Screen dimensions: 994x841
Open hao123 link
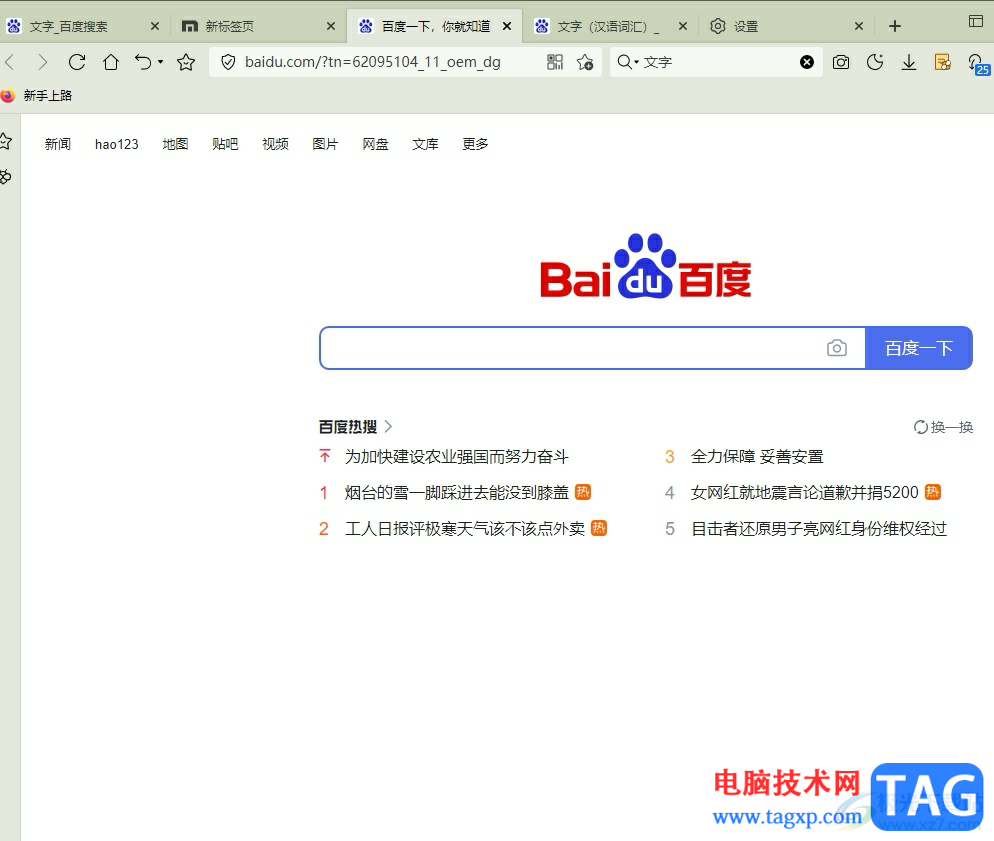click(x=117, y=144)
